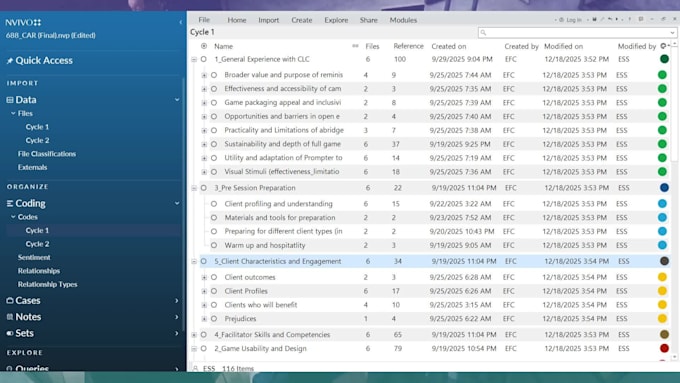Open the Import ribbon tab

tap(268, 20)
